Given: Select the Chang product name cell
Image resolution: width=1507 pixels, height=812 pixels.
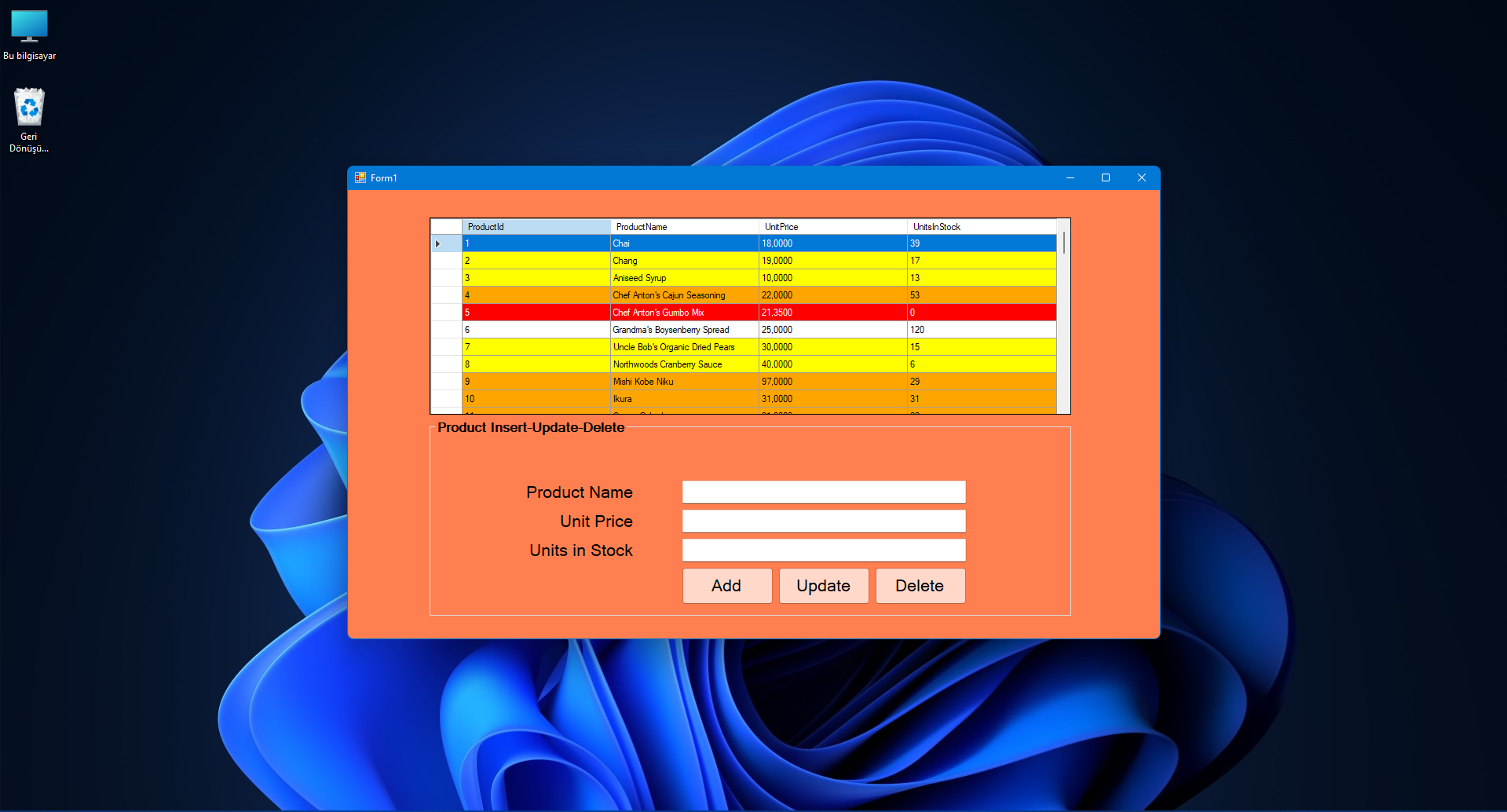Looking at the screenshot, I should click(684, 261).
